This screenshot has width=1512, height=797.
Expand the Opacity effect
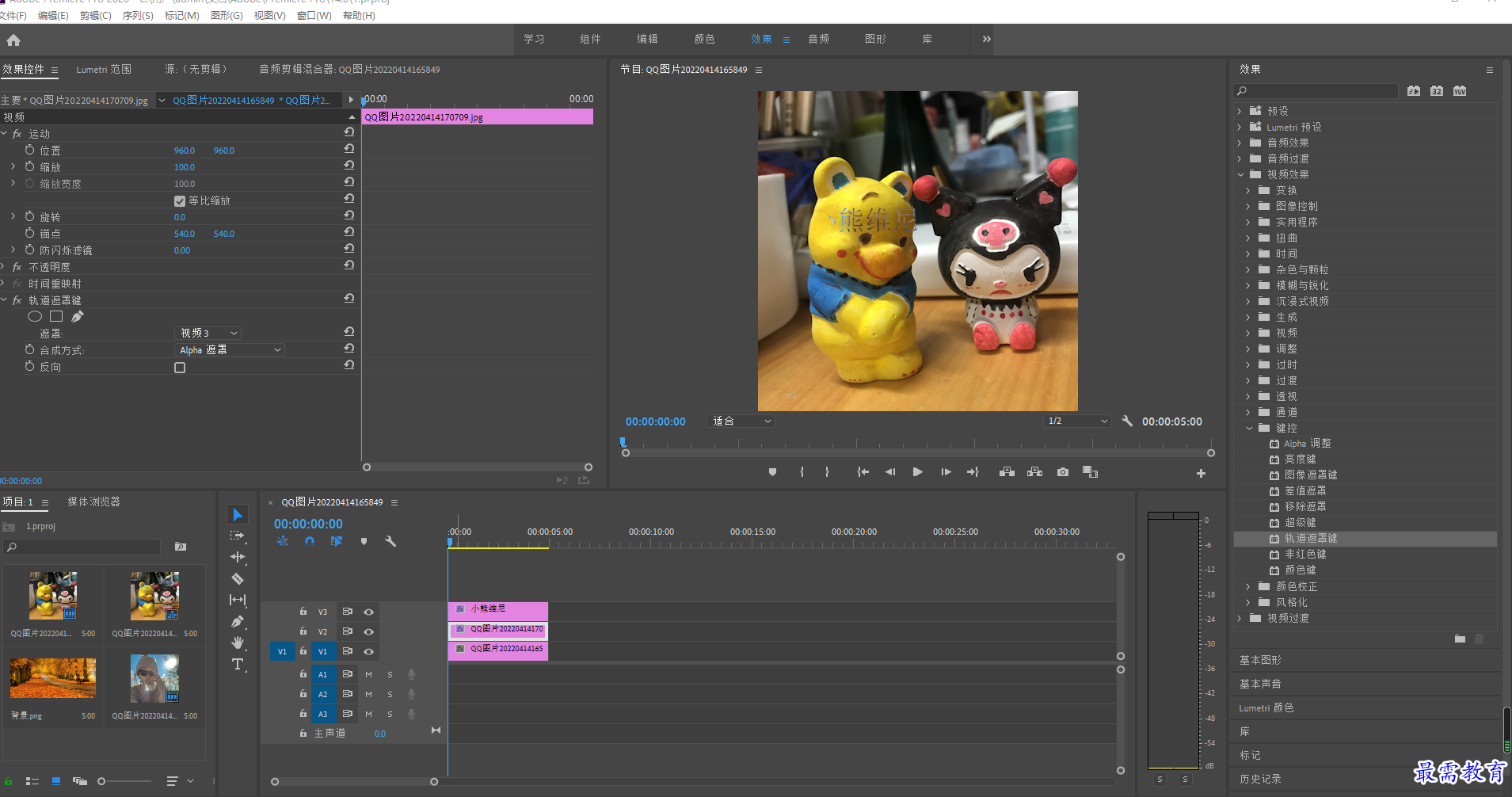click(x=4, y=267)
